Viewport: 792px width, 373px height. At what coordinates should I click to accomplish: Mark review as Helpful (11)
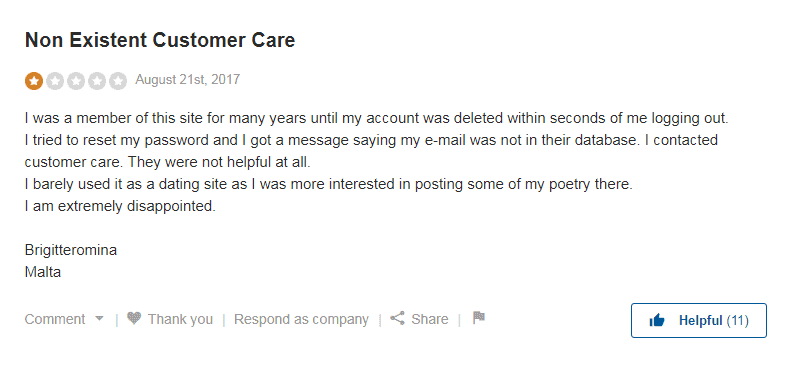click(x=699, y=320)
